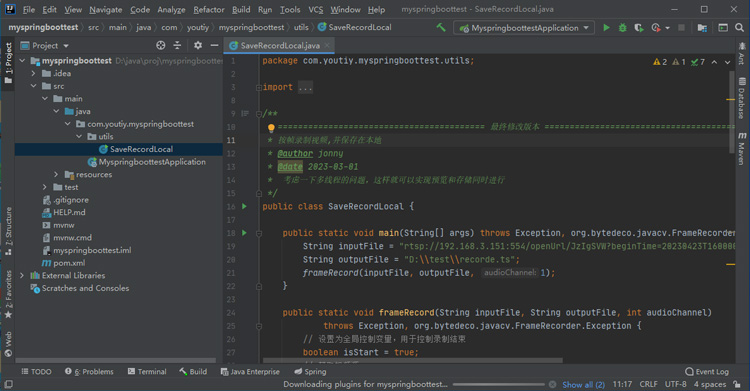The width and height of the screenshot is (750, 391).
Task: Click the editor vertical scrollbar
Action: click(x=731, y=112)
